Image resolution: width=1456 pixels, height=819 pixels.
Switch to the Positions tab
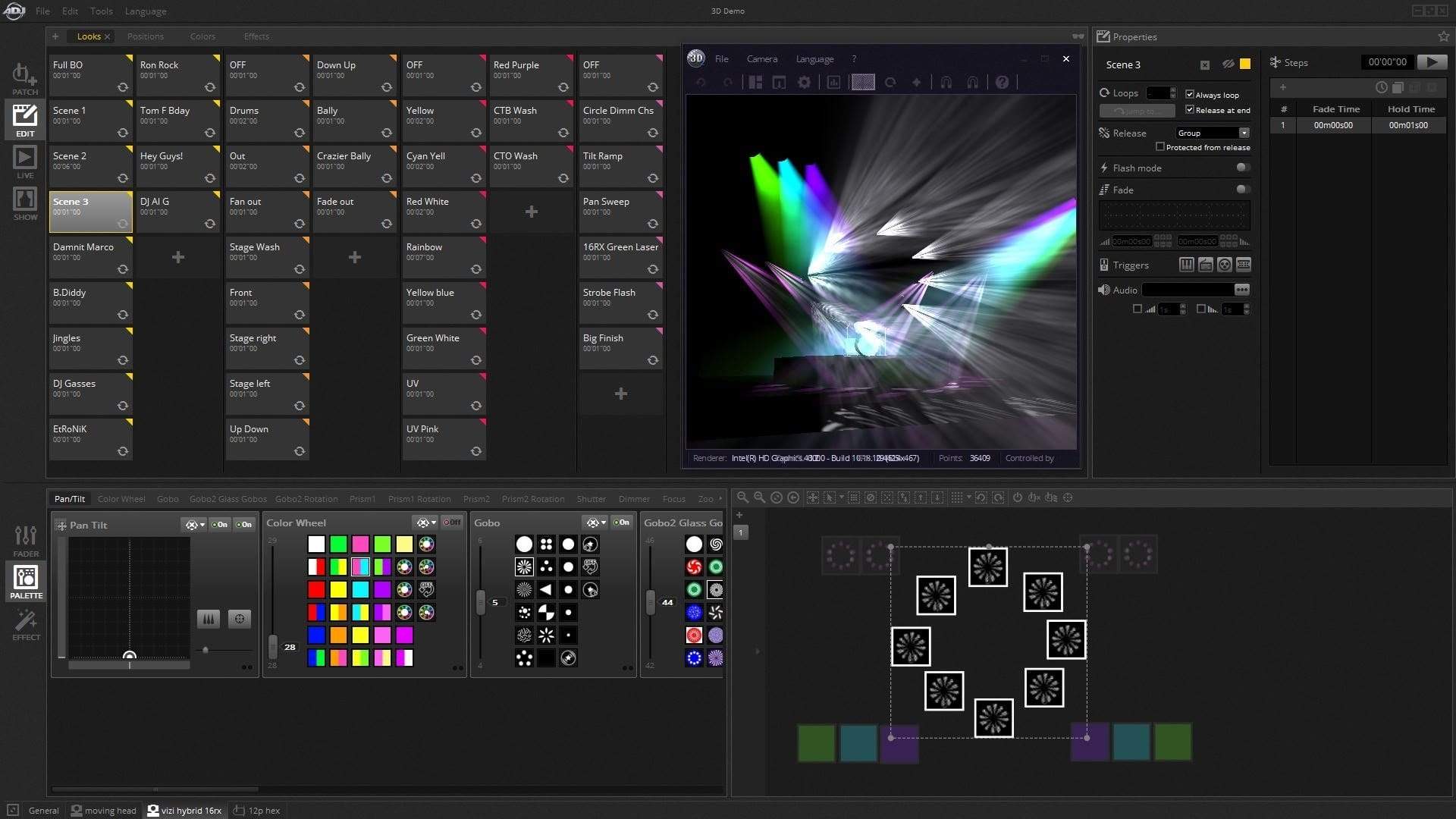[145, 36]
